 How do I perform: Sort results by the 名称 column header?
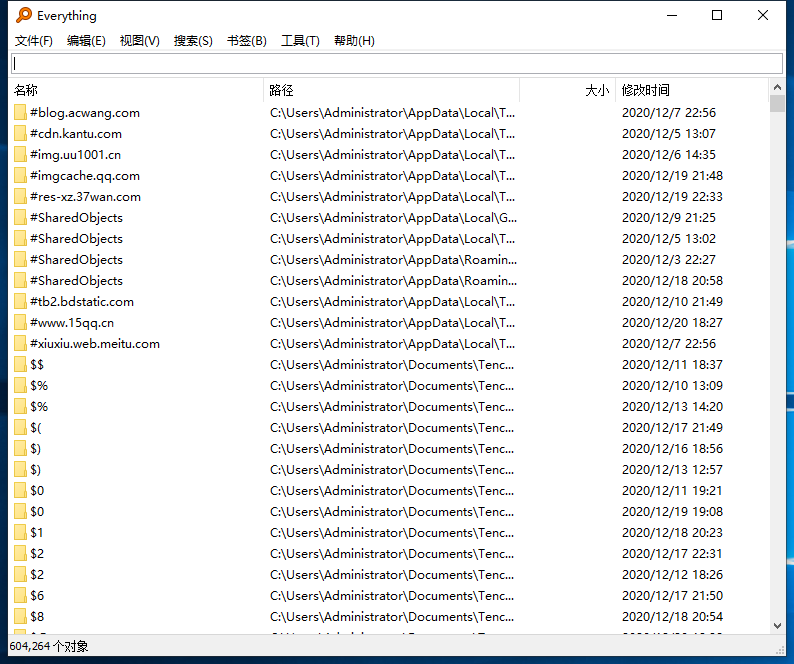(x=136, y=90)
